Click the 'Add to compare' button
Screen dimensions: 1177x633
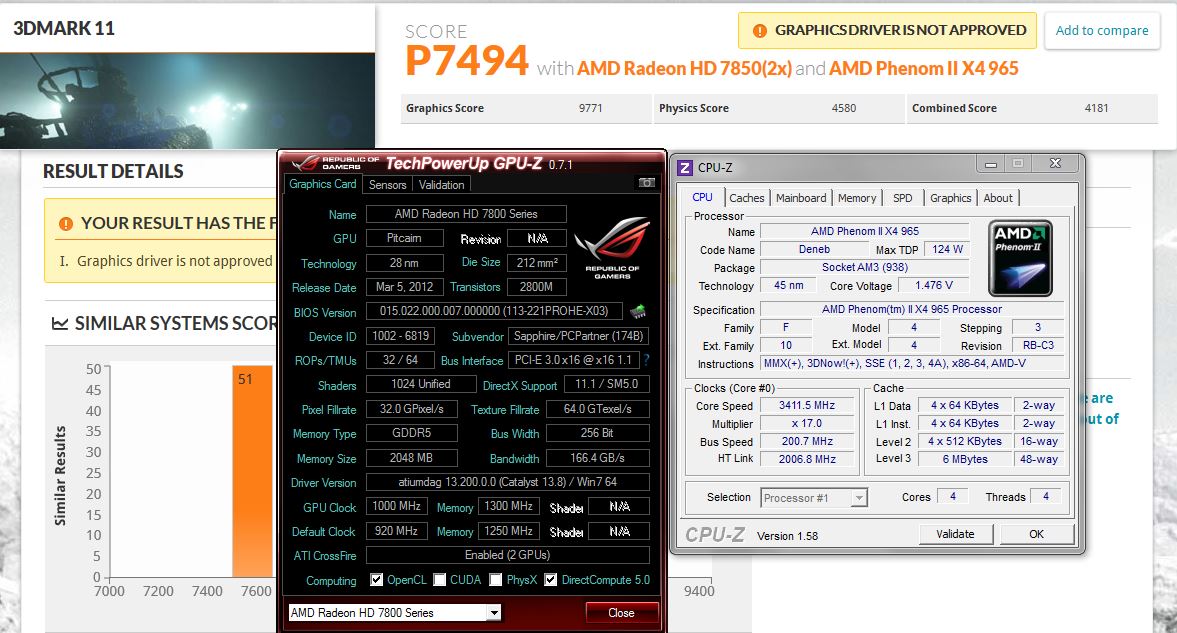pos(1102,31)
